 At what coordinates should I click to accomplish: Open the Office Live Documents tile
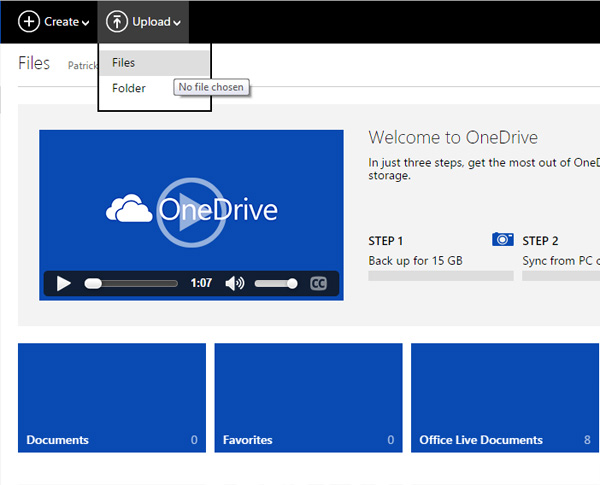tap(505, 397)
